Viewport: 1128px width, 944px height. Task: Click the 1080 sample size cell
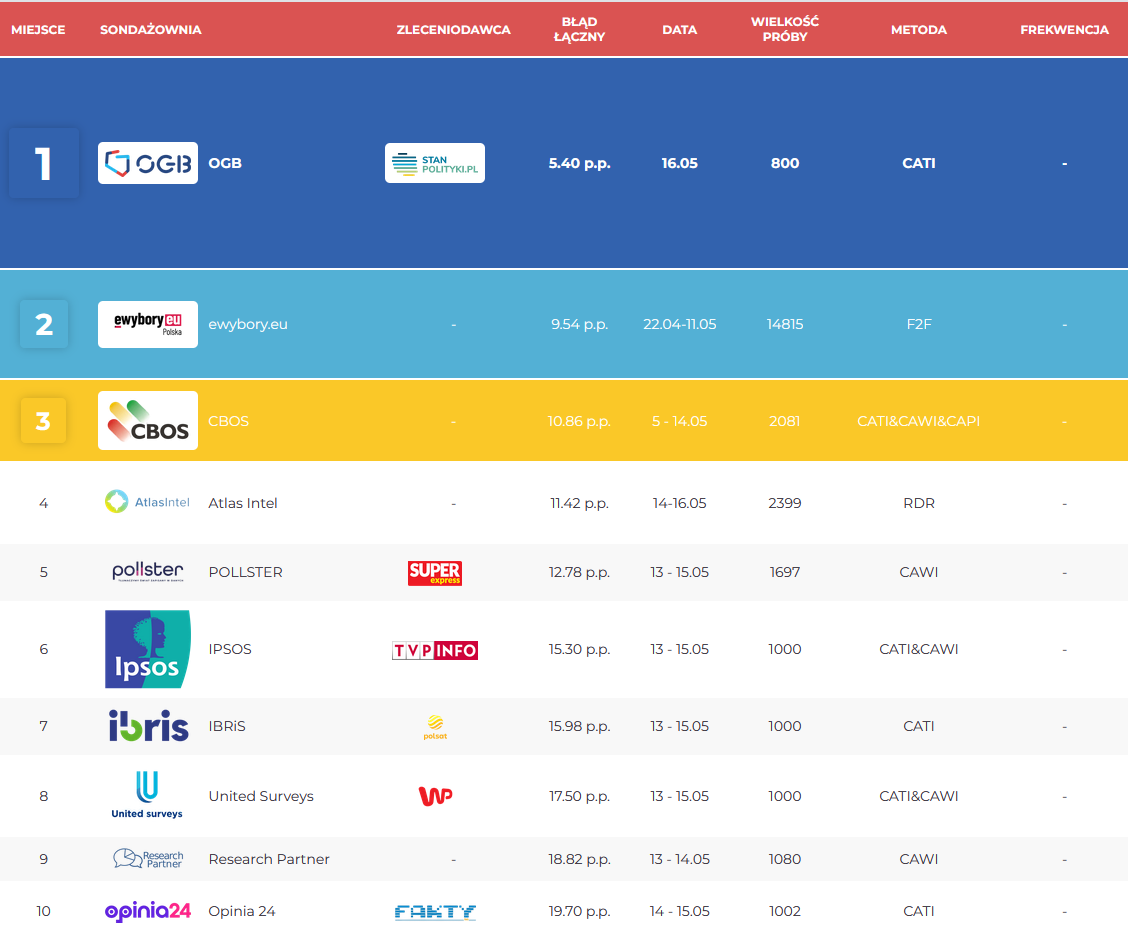tap(785, 859)
